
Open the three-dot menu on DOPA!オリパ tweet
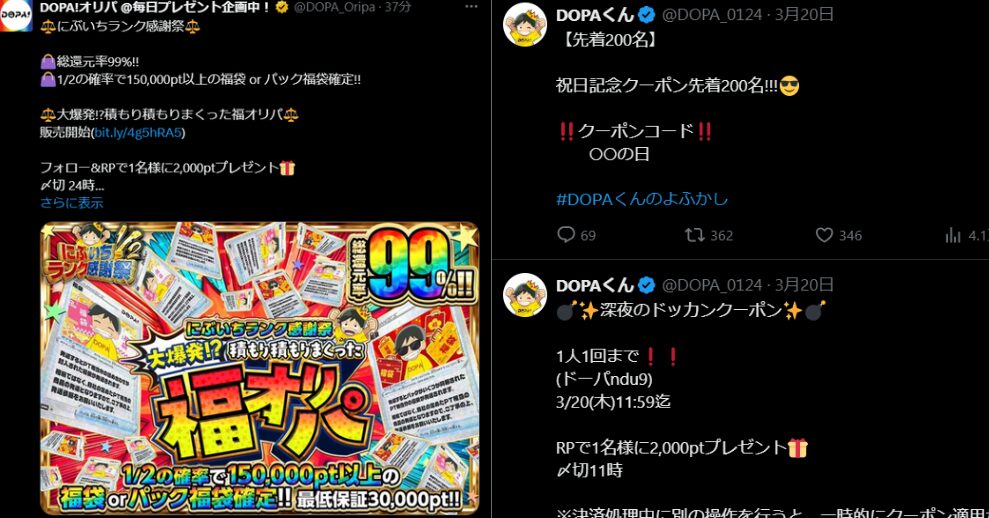[471, 7]
